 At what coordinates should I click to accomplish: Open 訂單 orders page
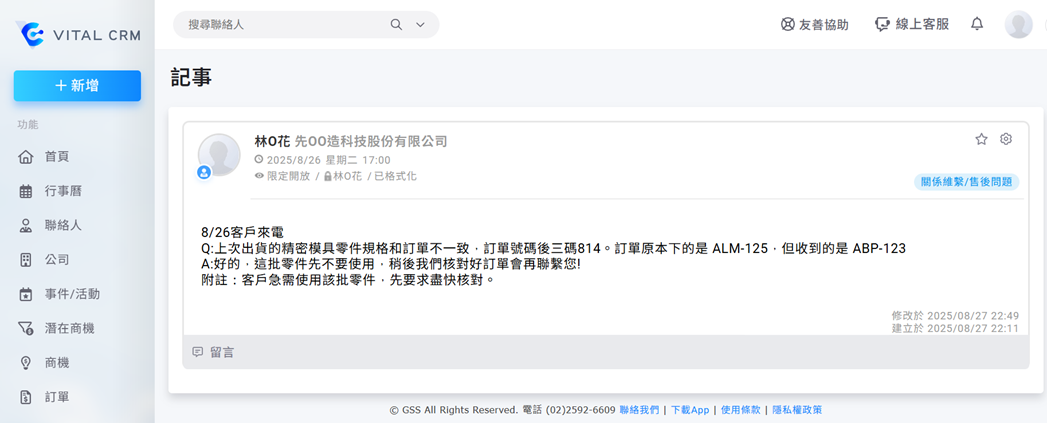coord(57,397)
